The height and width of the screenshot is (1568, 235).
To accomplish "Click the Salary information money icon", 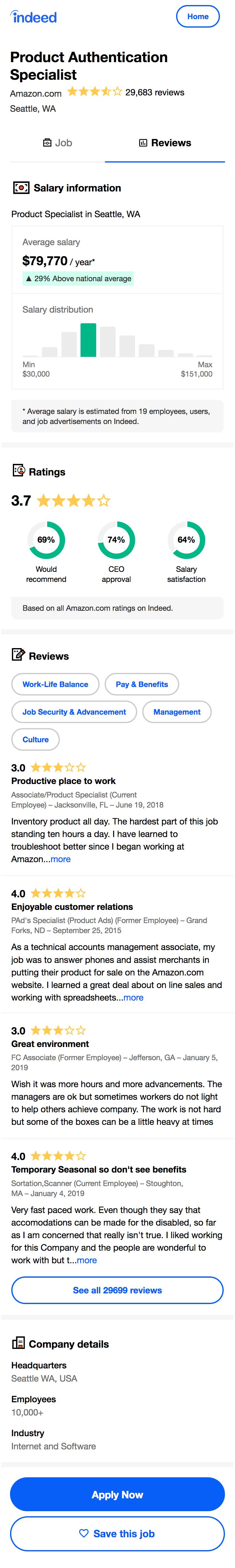I will [21, 188].
